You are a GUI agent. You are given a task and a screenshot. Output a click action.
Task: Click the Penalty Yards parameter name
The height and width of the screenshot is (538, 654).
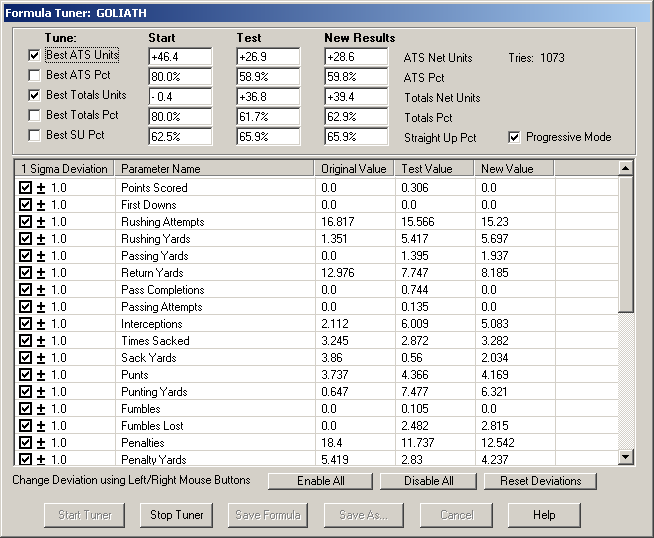pos(154,460)
